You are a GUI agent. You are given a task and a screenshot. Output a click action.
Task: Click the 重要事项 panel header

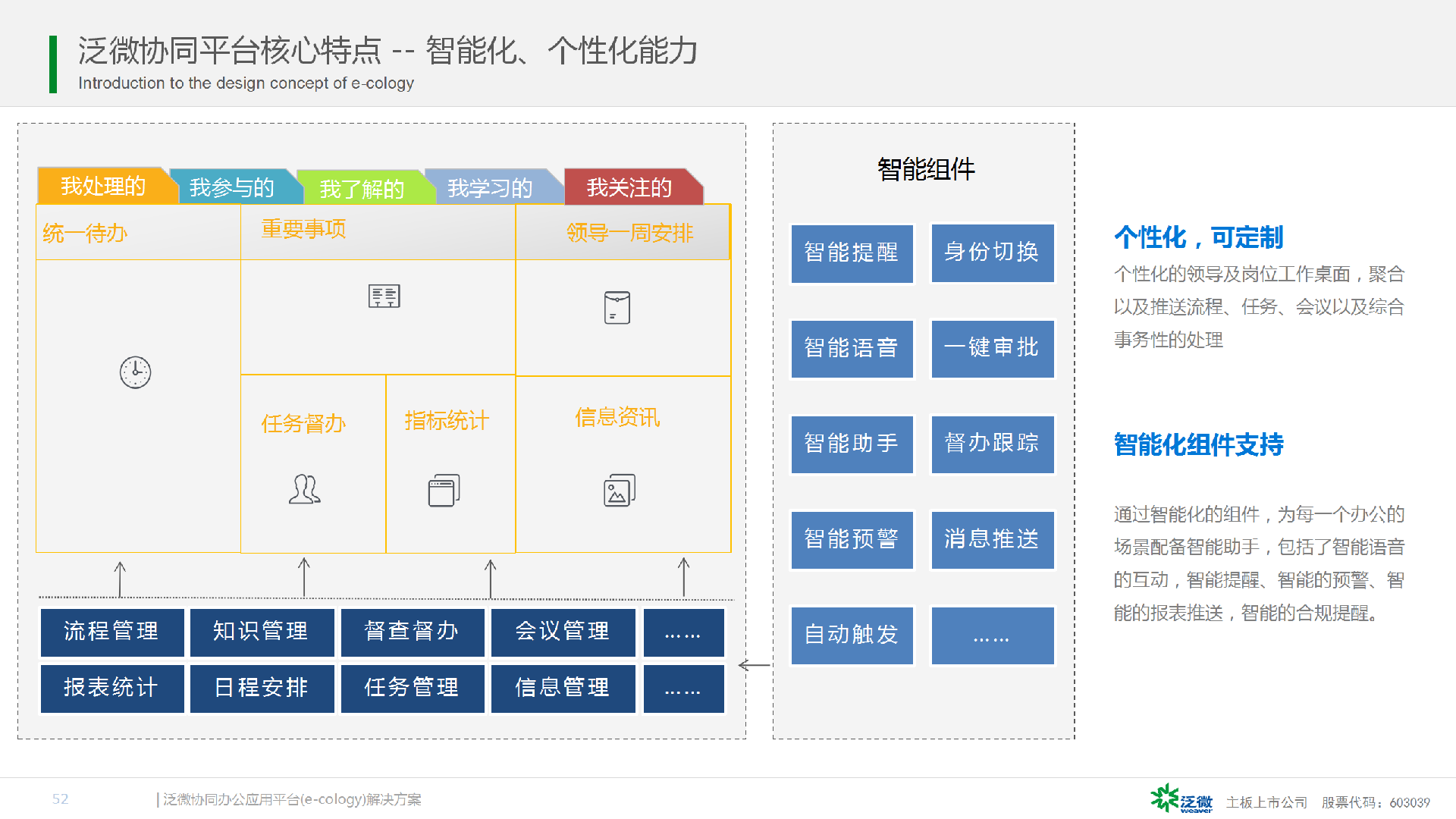(x=378, y=232)
